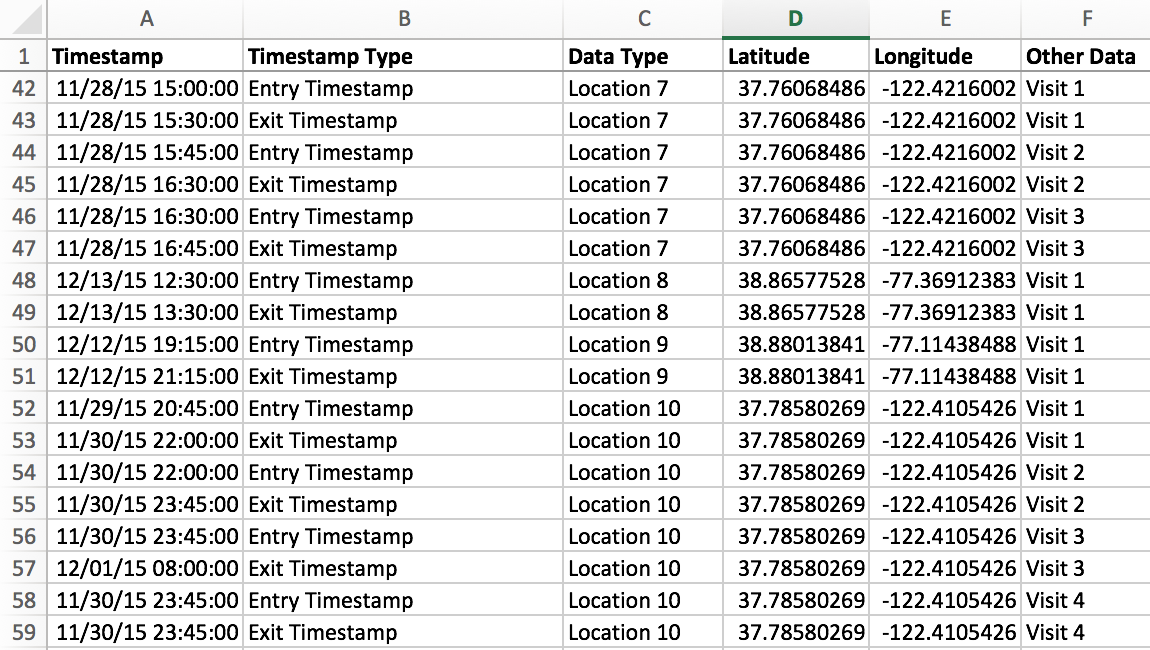Select cell with 11/28/15 15:45:00
Viewport: 1150px width, 650px height.
pyautogui.click(x=145, y=152)
